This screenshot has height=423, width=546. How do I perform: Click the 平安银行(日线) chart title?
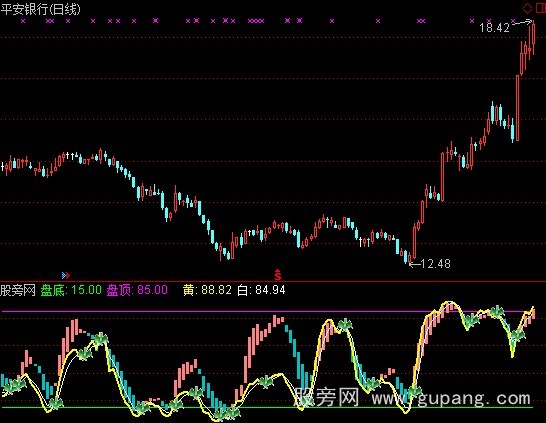[40, 9]
